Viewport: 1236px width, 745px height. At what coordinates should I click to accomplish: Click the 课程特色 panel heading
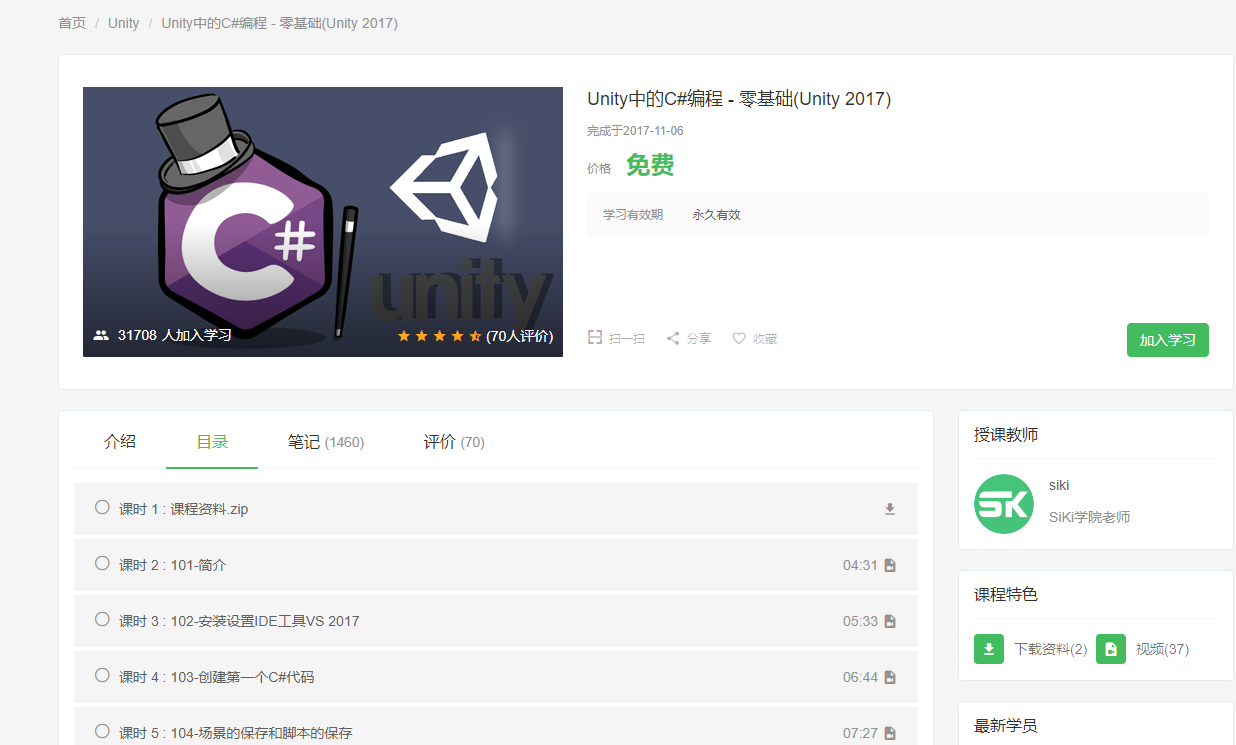[x=1006, y=595]
